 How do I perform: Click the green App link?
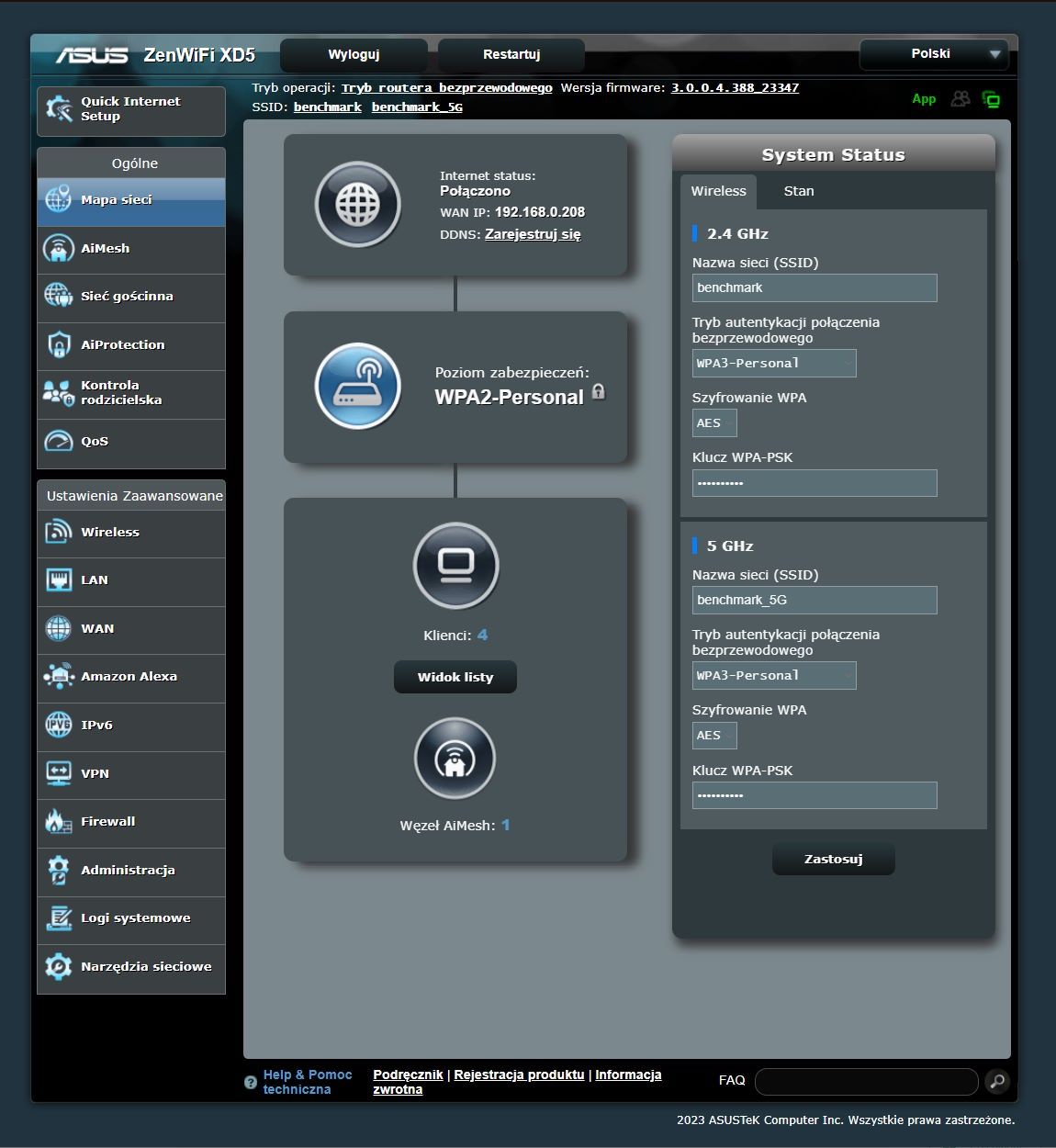(924, 99)
